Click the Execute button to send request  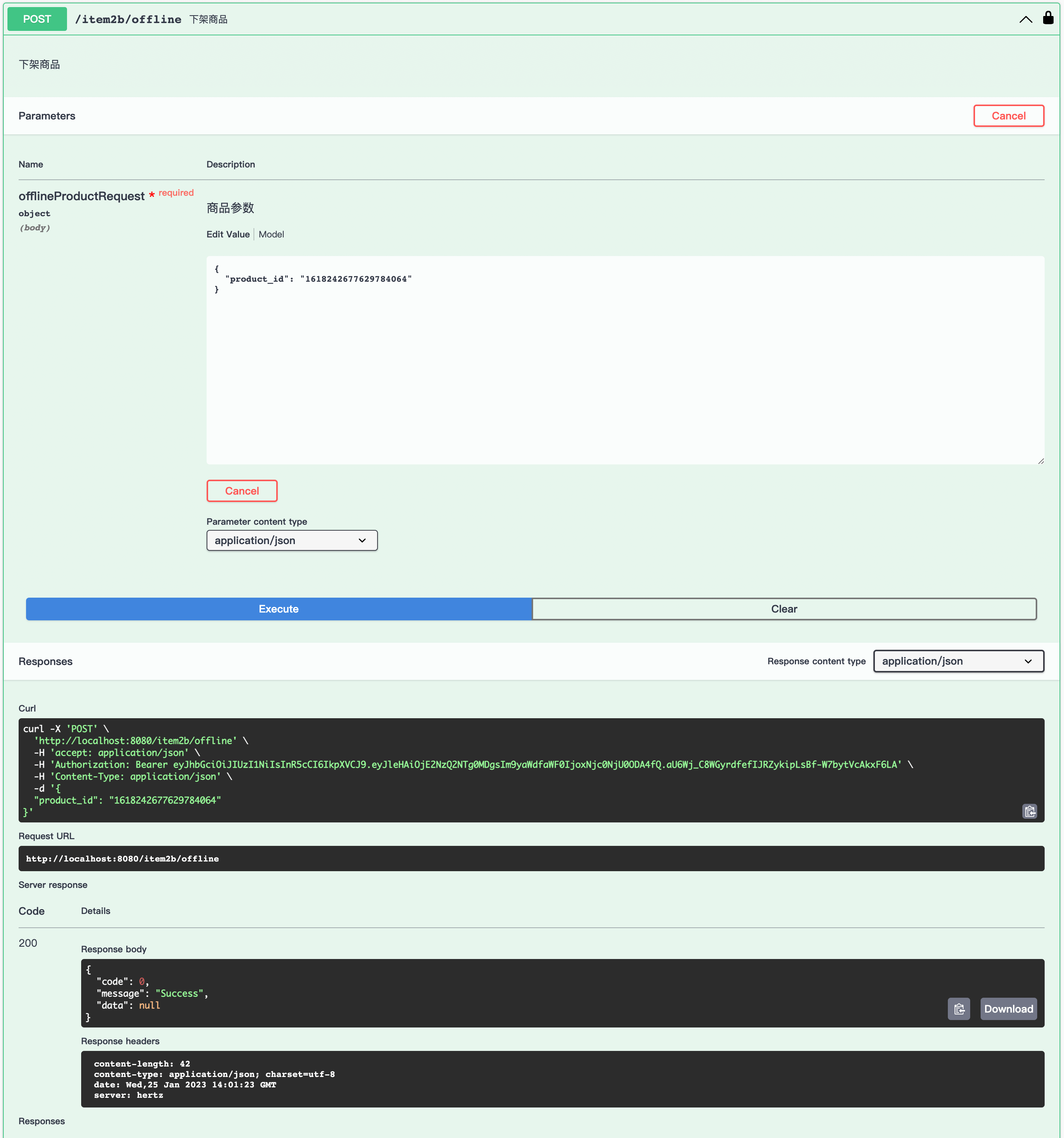(x=279, y=608)
